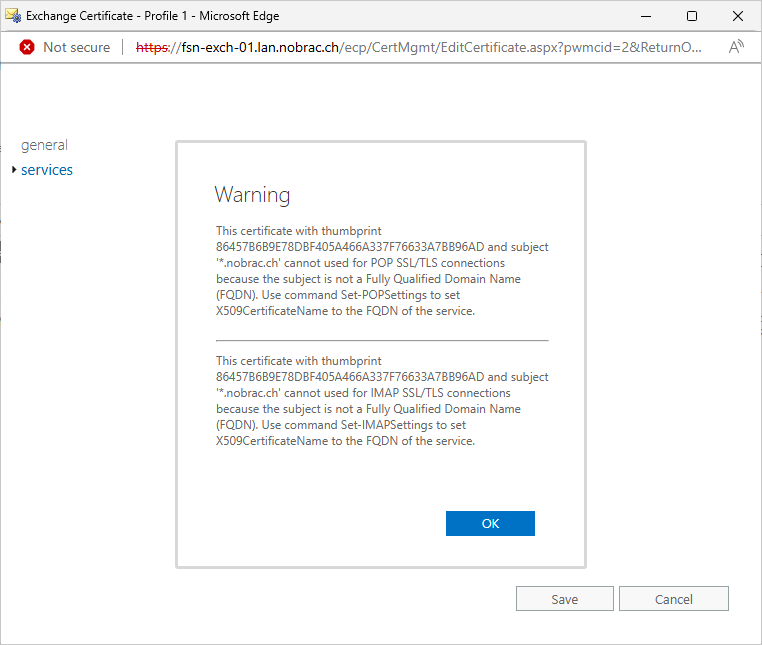This screenshot has height=645, width=762.
Task: Click the Exchange Certificate envelope icon in title bar
Action: point(13,16)
